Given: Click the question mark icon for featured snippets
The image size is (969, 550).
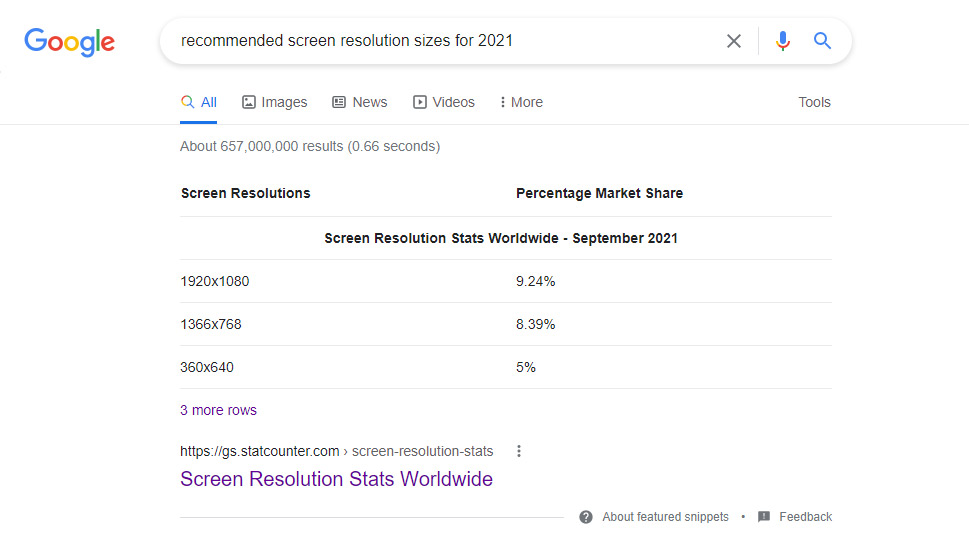Looking at the screenshot, I should pos(585,517).
